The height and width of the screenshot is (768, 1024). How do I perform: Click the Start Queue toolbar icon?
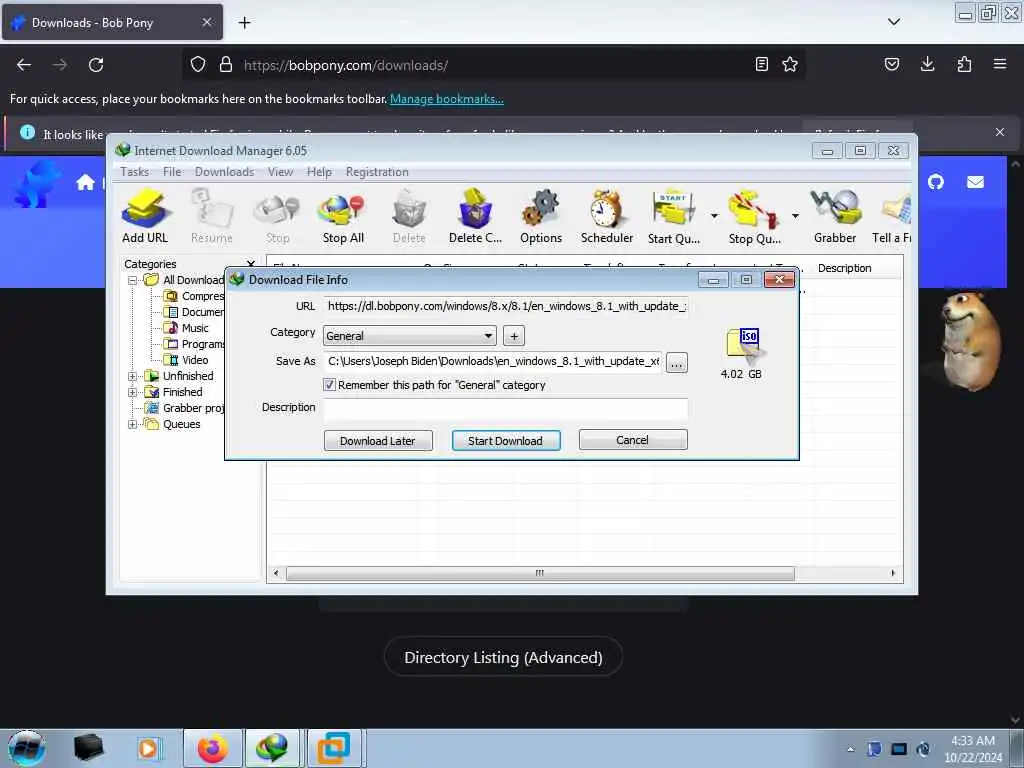point(673,217)
